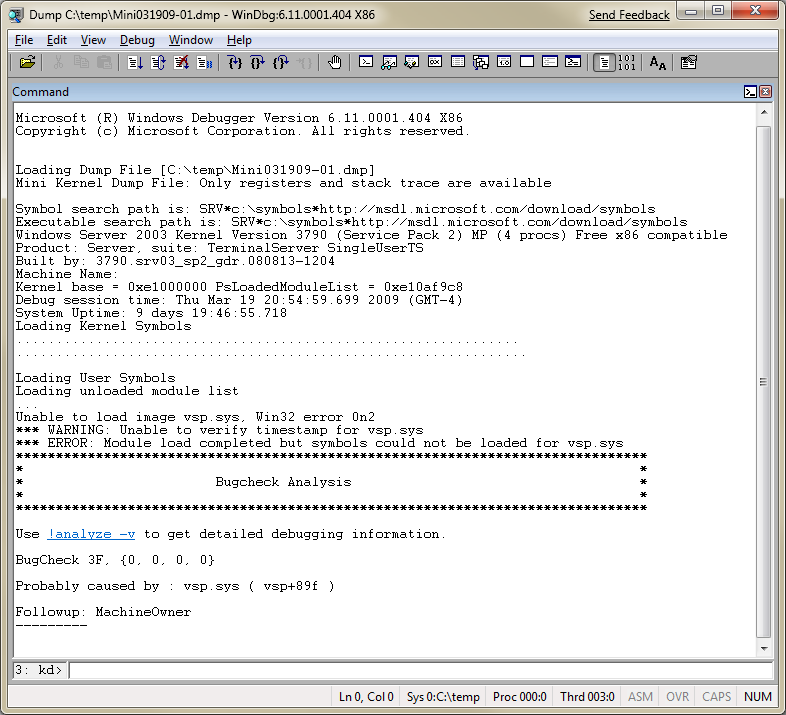
Task: Click the Font (AA) toolbar icon
Action: click(x=657, y=63)
